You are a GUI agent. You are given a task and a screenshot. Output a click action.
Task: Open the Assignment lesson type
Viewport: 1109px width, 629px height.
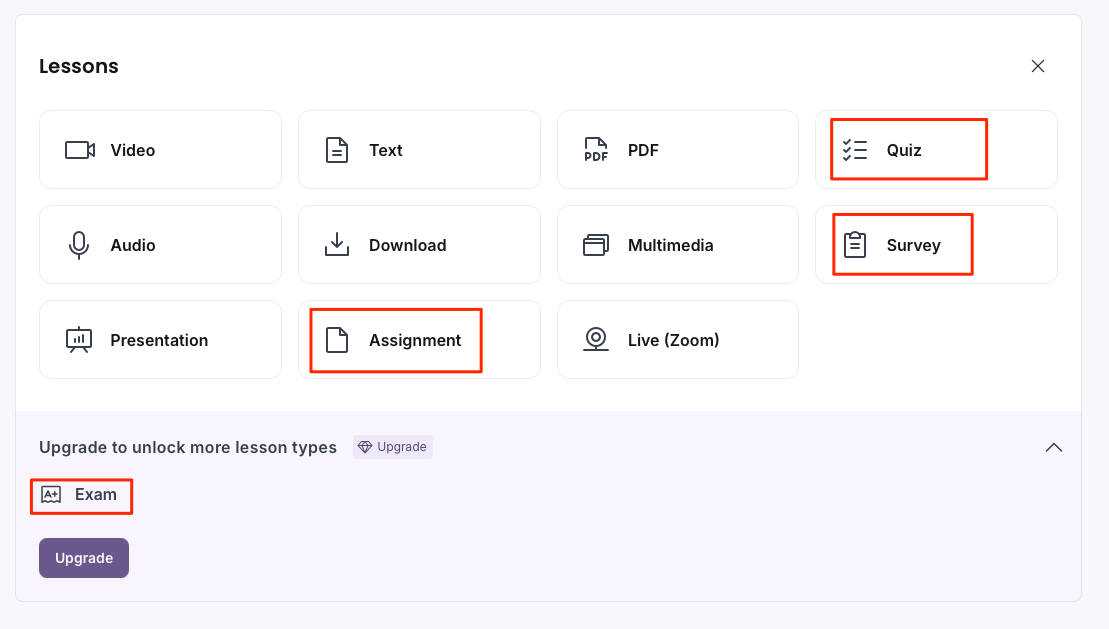coord(394,339)
